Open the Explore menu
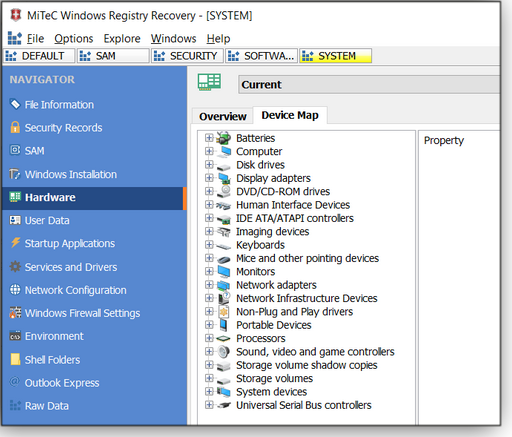Viewport: 512px width, 437px height. 122,39
